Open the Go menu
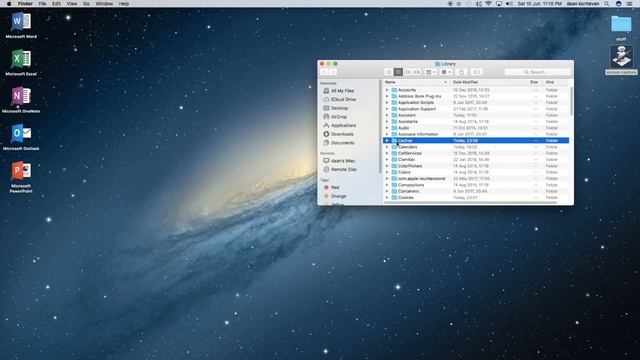This screenshot has height=360, width=640. point(86,4)
